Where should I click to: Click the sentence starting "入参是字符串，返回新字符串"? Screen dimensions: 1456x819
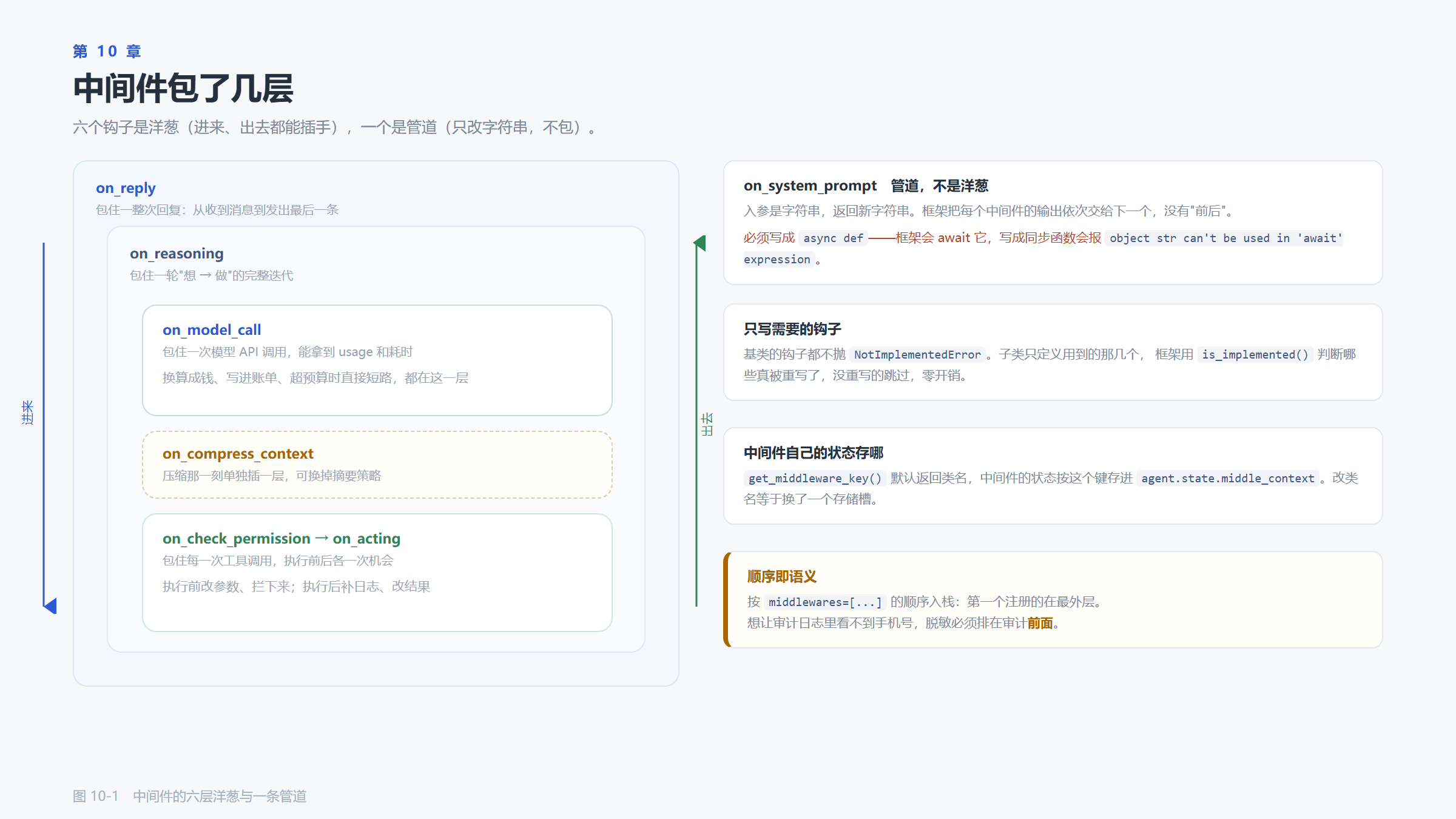[988, 211]
